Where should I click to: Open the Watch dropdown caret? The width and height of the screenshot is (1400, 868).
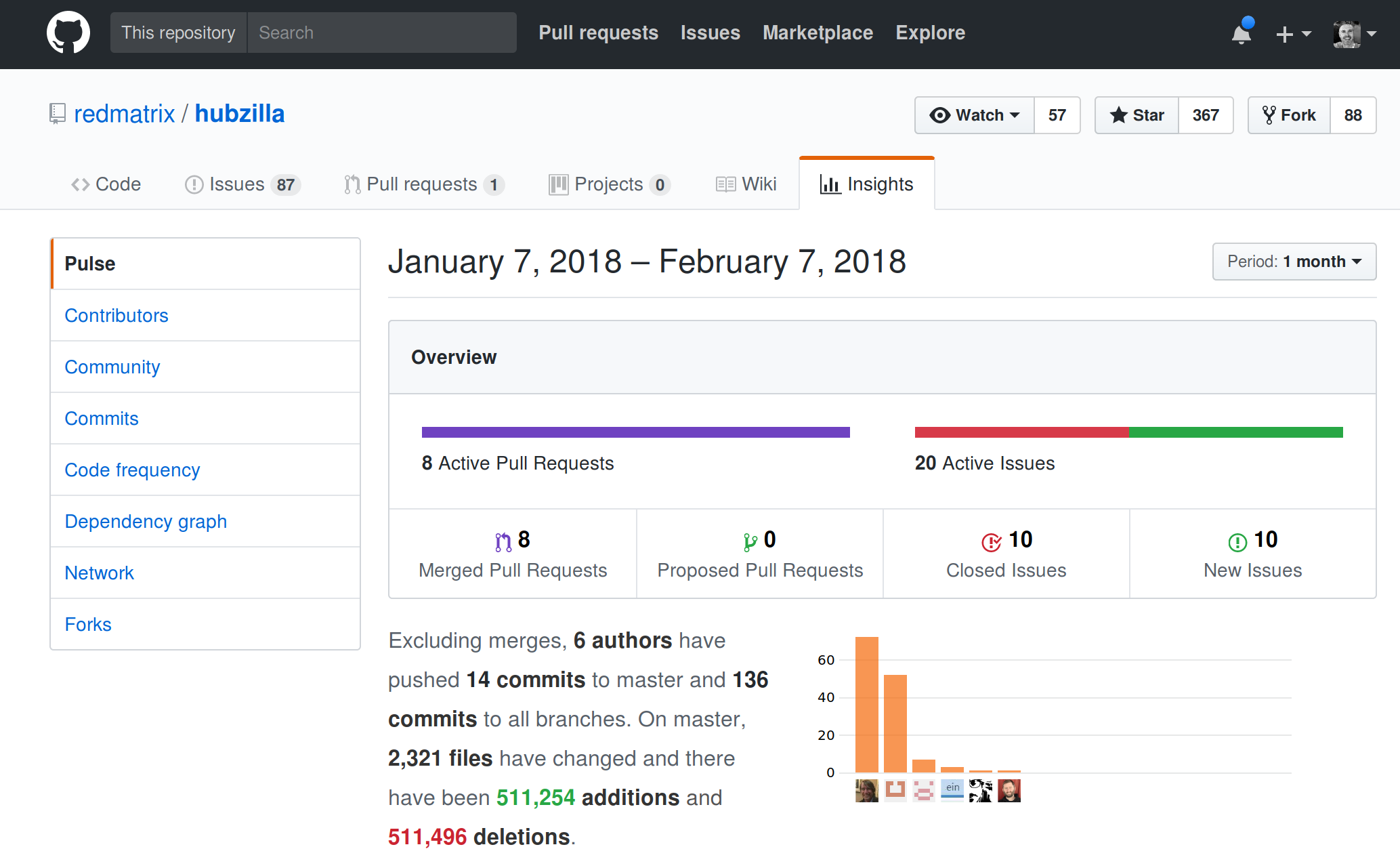(1013, 115)
